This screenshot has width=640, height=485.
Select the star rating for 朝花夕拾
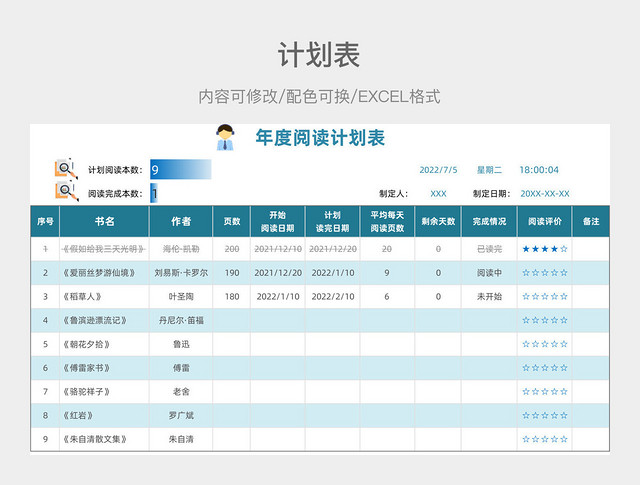[x=544, y=344]
